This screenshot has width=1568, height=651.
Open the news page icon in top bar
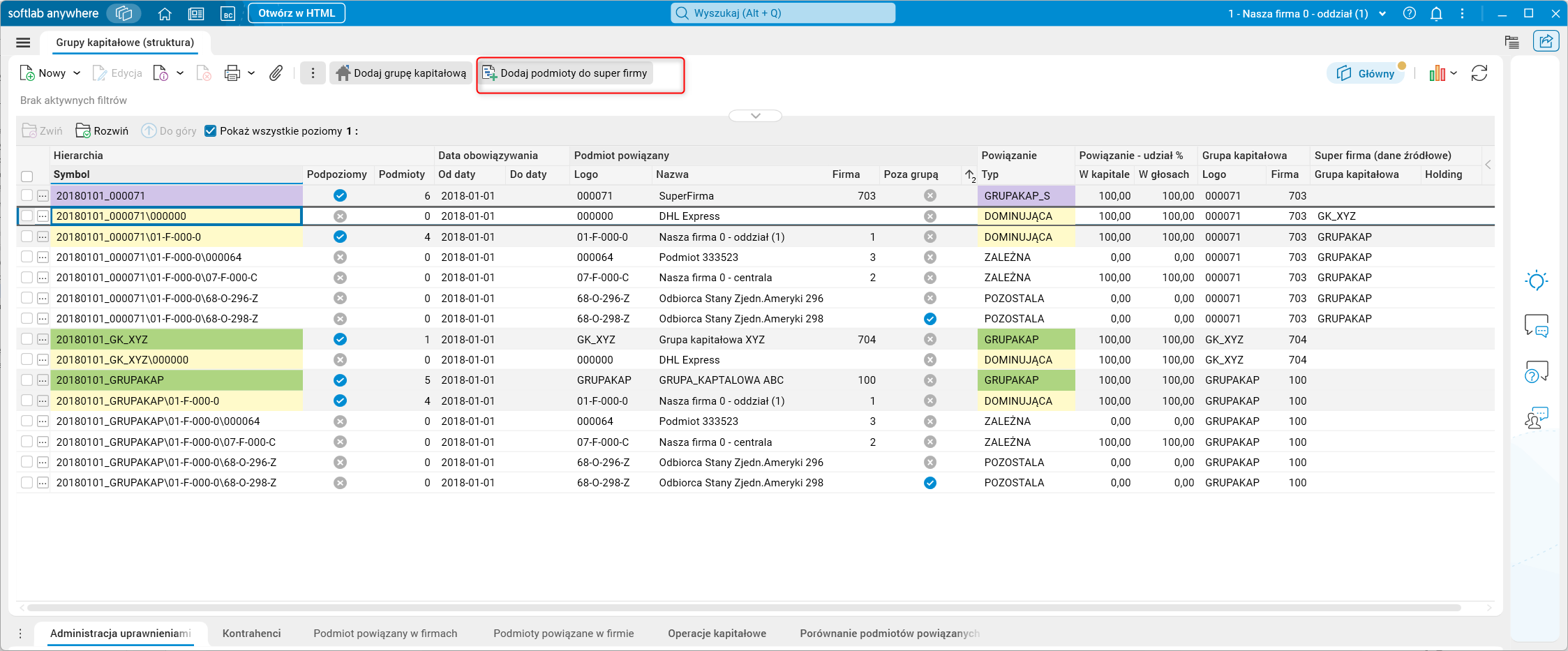(196, 13)
